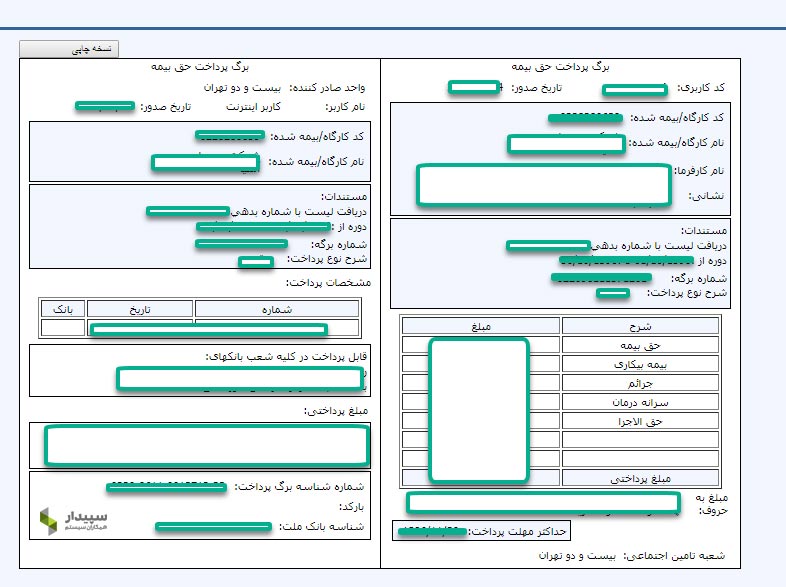Click the نسخه چاپی print version button
786x587 pixels.
[69, 49]
